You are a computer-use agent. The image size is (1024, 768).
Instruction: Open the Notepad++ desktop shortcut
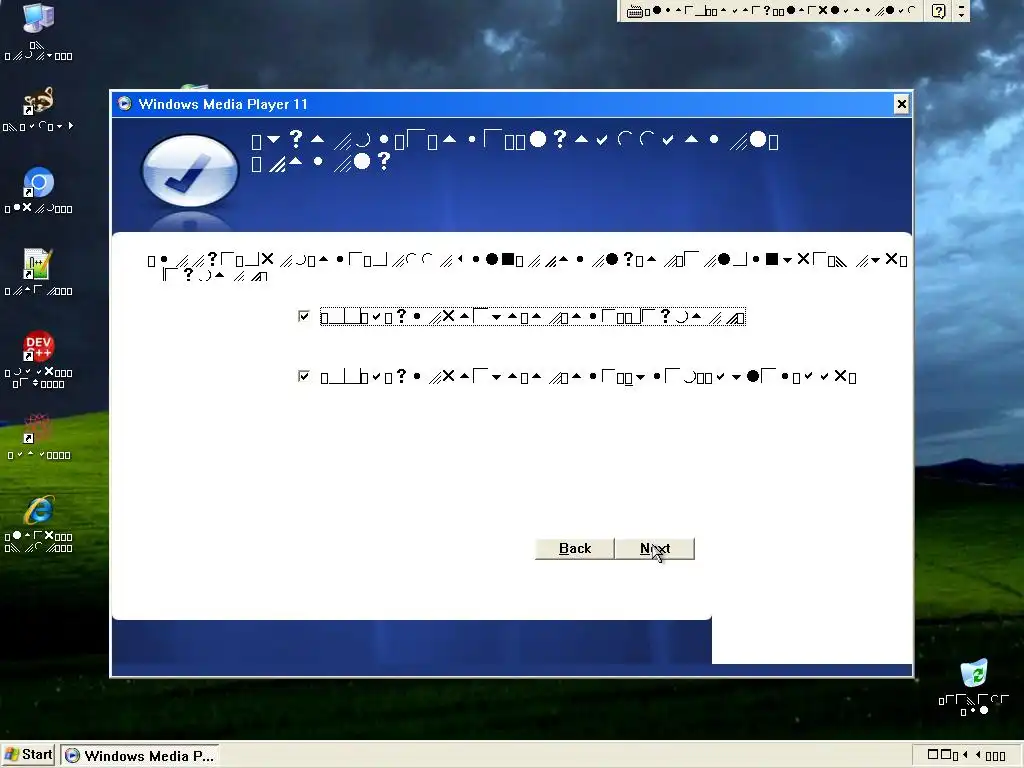39,264
